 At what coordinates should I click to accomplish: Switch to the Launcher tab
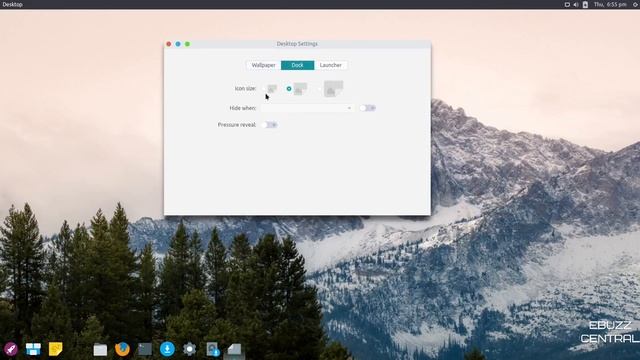[331, 65]
